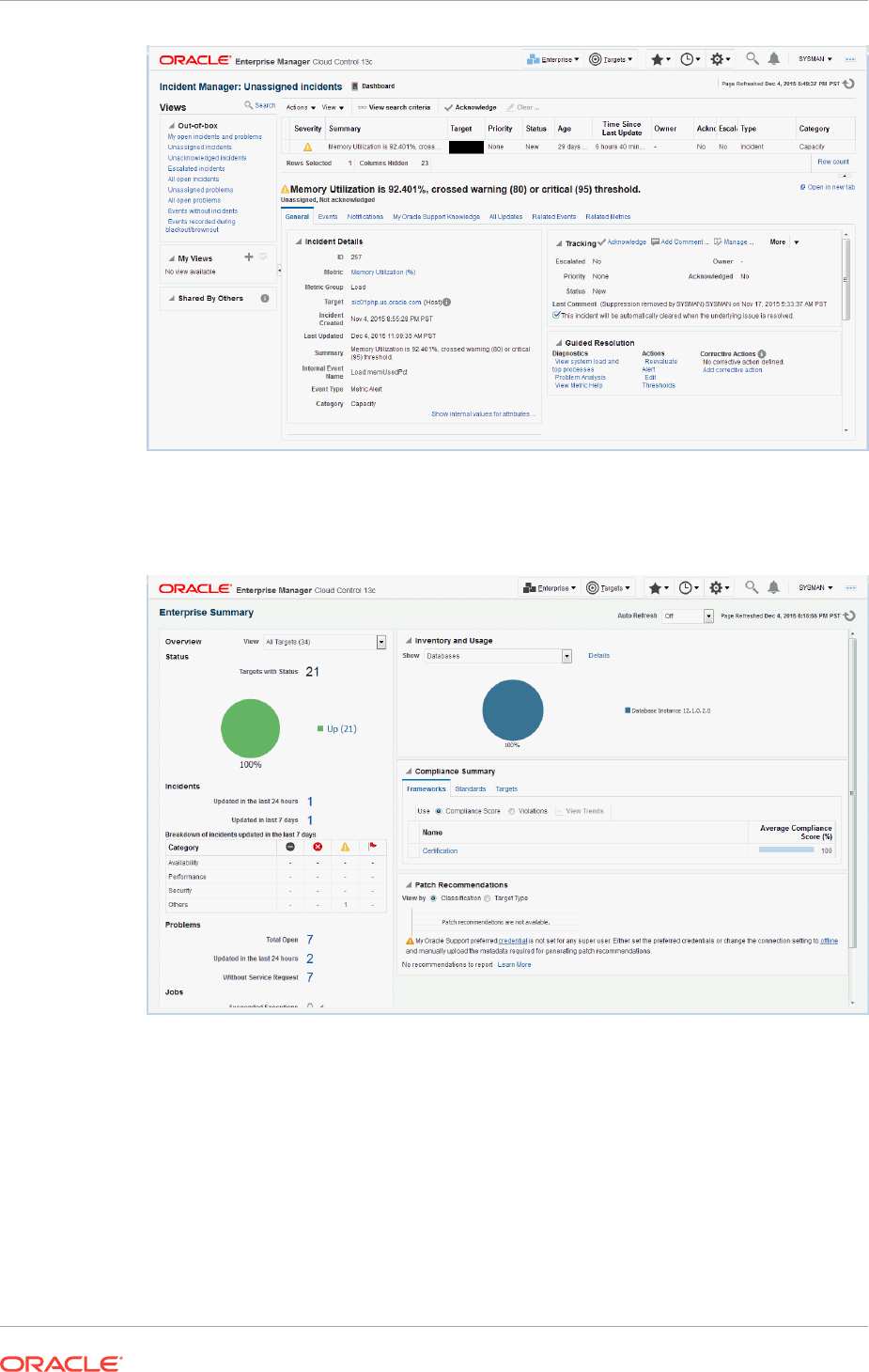Viewport: 869px width, 1372px height.
Task: Select the Violations radio button
Action: pyautogui.click(x=512, y=811)
